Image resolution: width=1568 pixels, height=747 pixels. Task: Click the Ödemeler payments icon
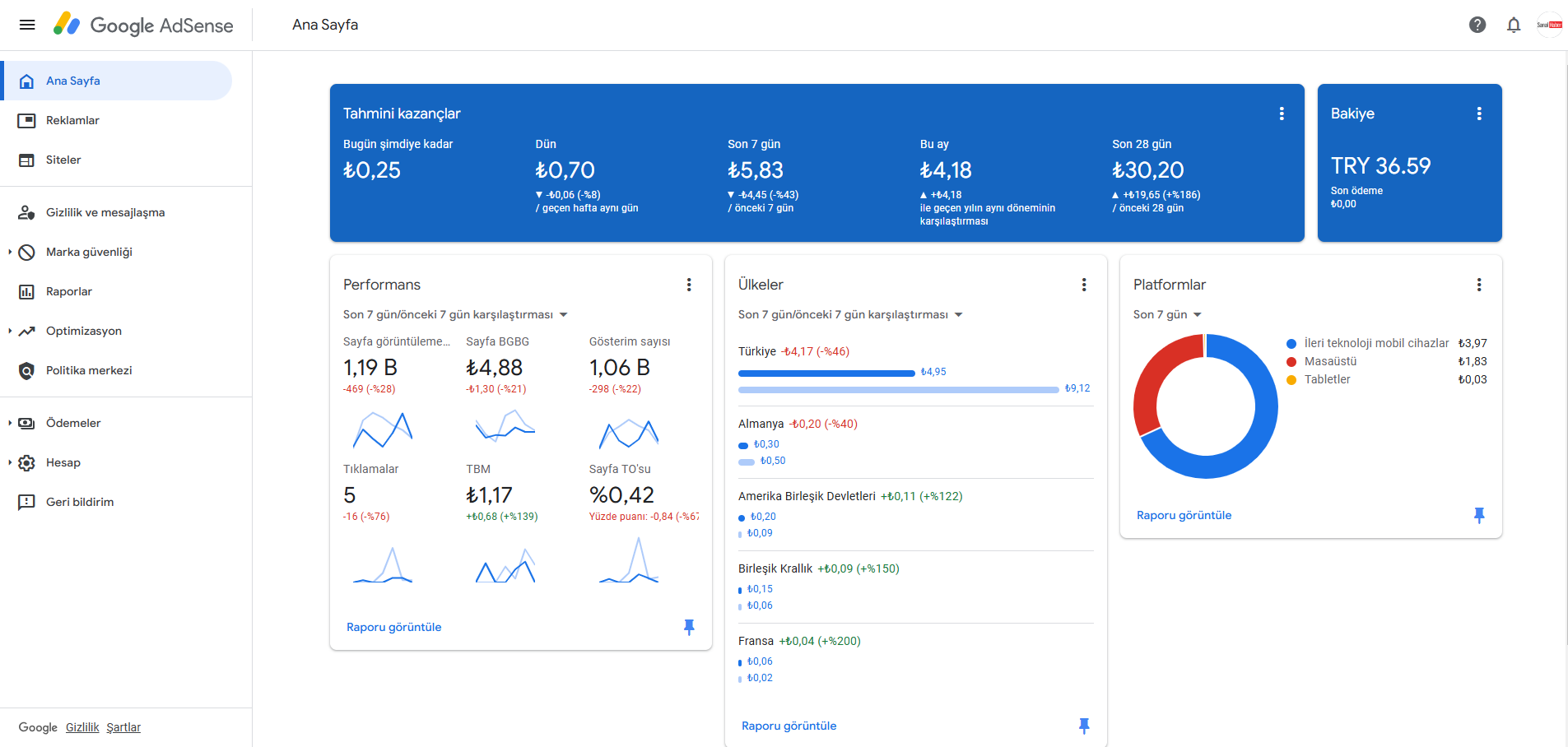click(26, 423)
